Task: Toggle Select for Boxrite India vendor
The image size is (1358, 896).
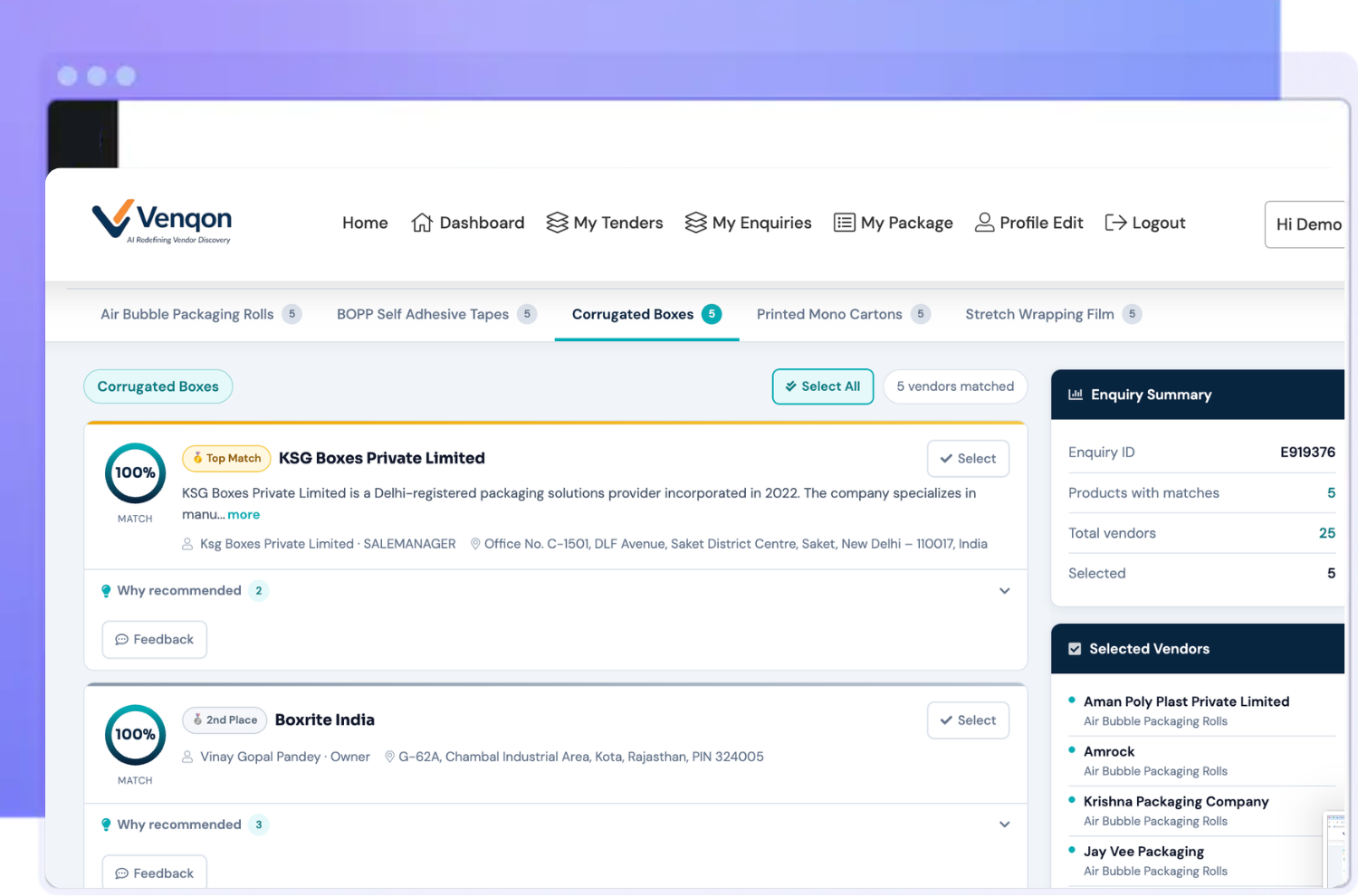Action: [968, 720]
